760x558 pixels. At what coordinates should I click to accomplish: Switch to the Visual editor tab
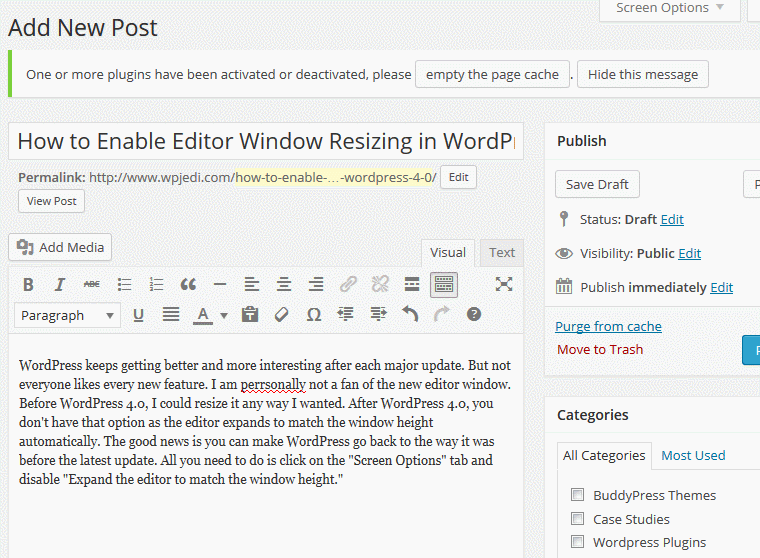pos(448,253)
